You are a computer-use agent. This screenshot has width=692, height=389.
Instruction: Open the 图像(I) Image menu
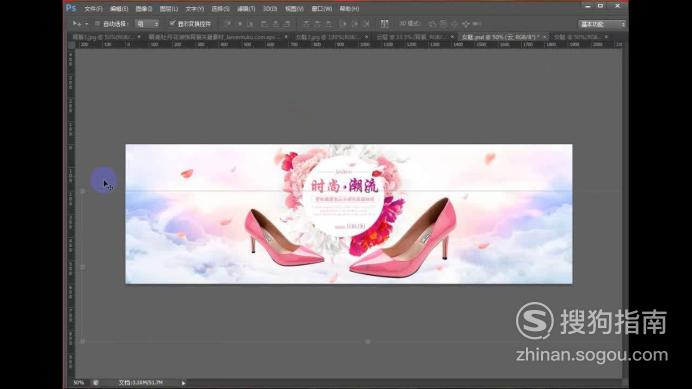coord(144,8)
